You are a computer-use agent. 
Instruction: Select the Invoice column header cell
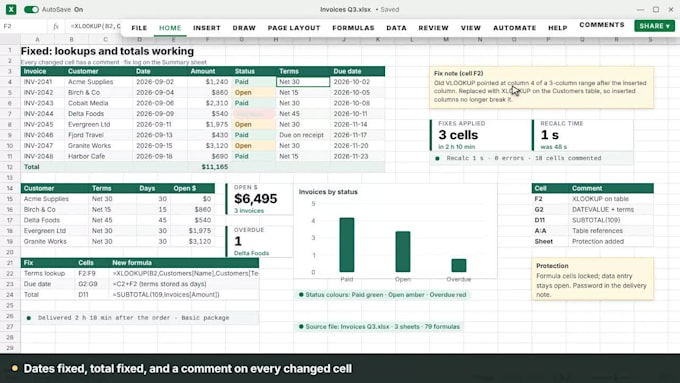[43, 71]
